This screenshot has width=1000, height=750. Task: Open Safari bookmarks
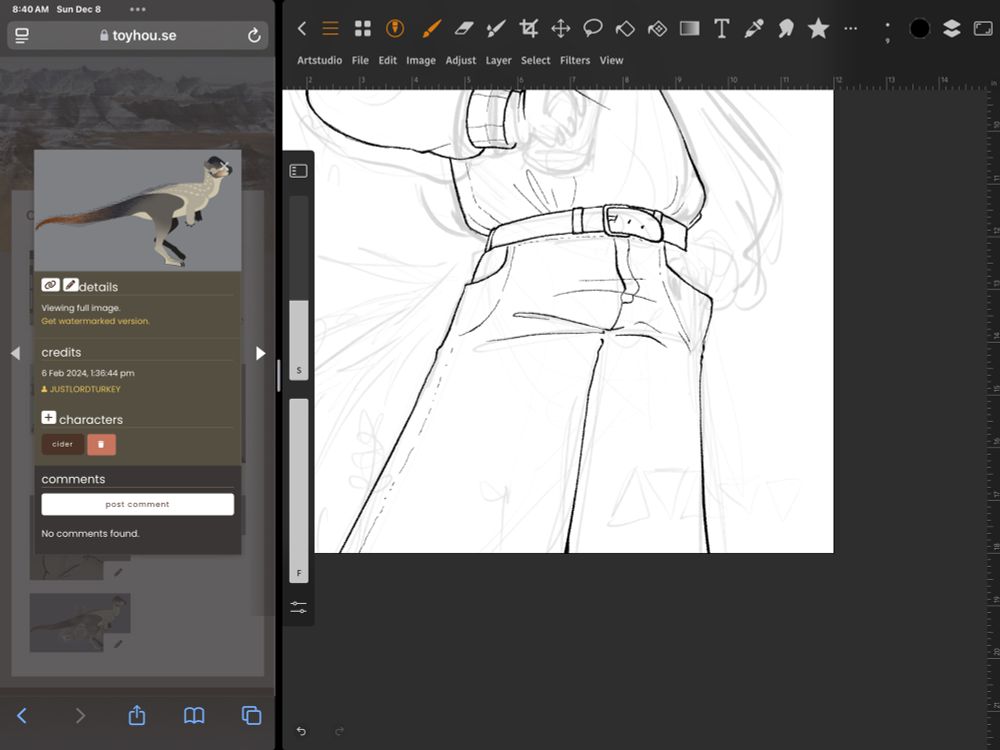(194, 716)
